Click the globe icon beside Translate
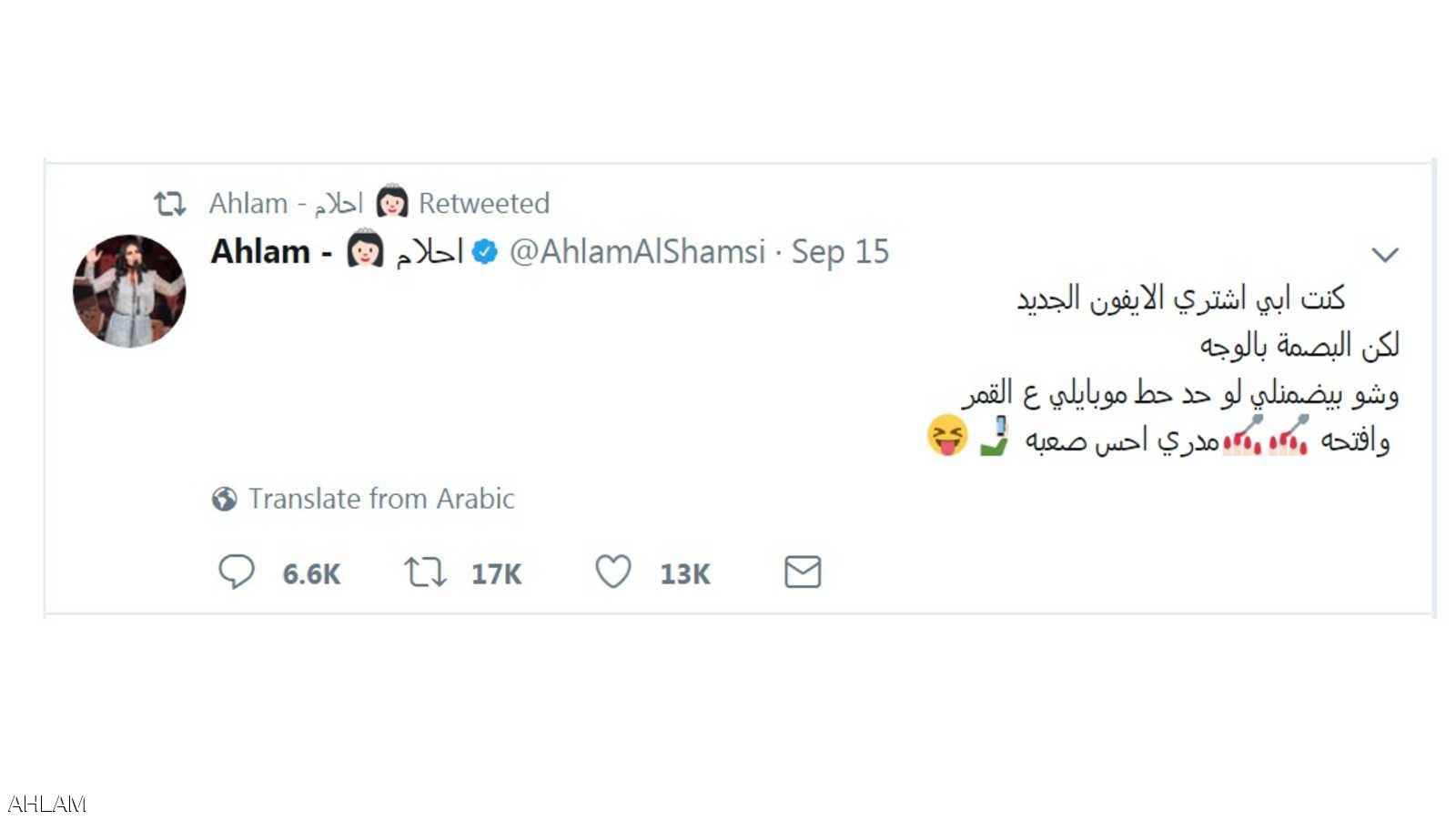This screenshot has width=1456, height=820. [224, 499]
